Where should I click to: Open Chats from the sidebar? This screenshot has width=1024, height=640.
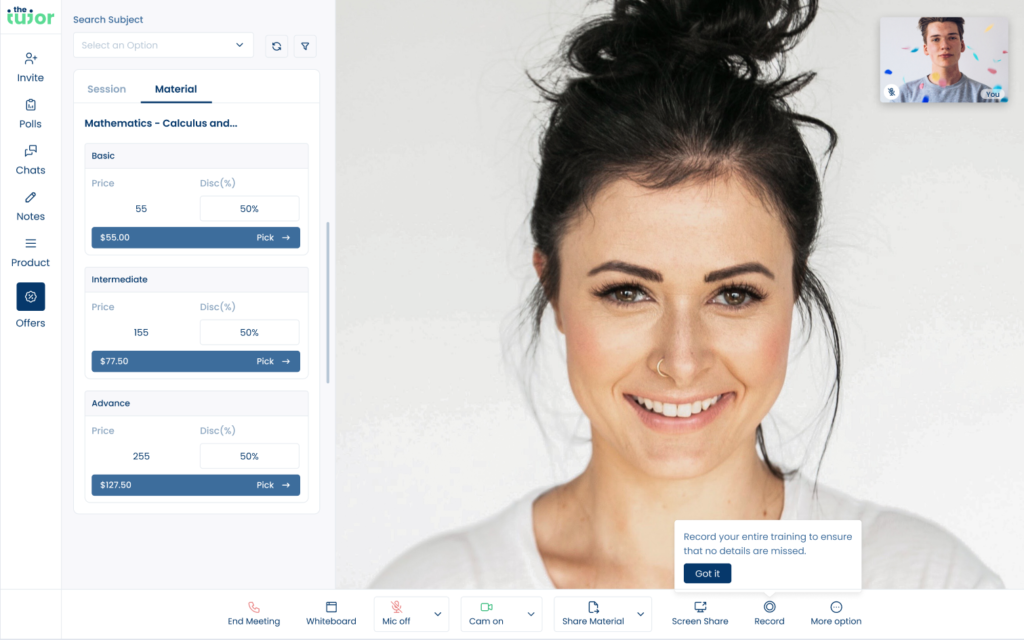point(30,159)
